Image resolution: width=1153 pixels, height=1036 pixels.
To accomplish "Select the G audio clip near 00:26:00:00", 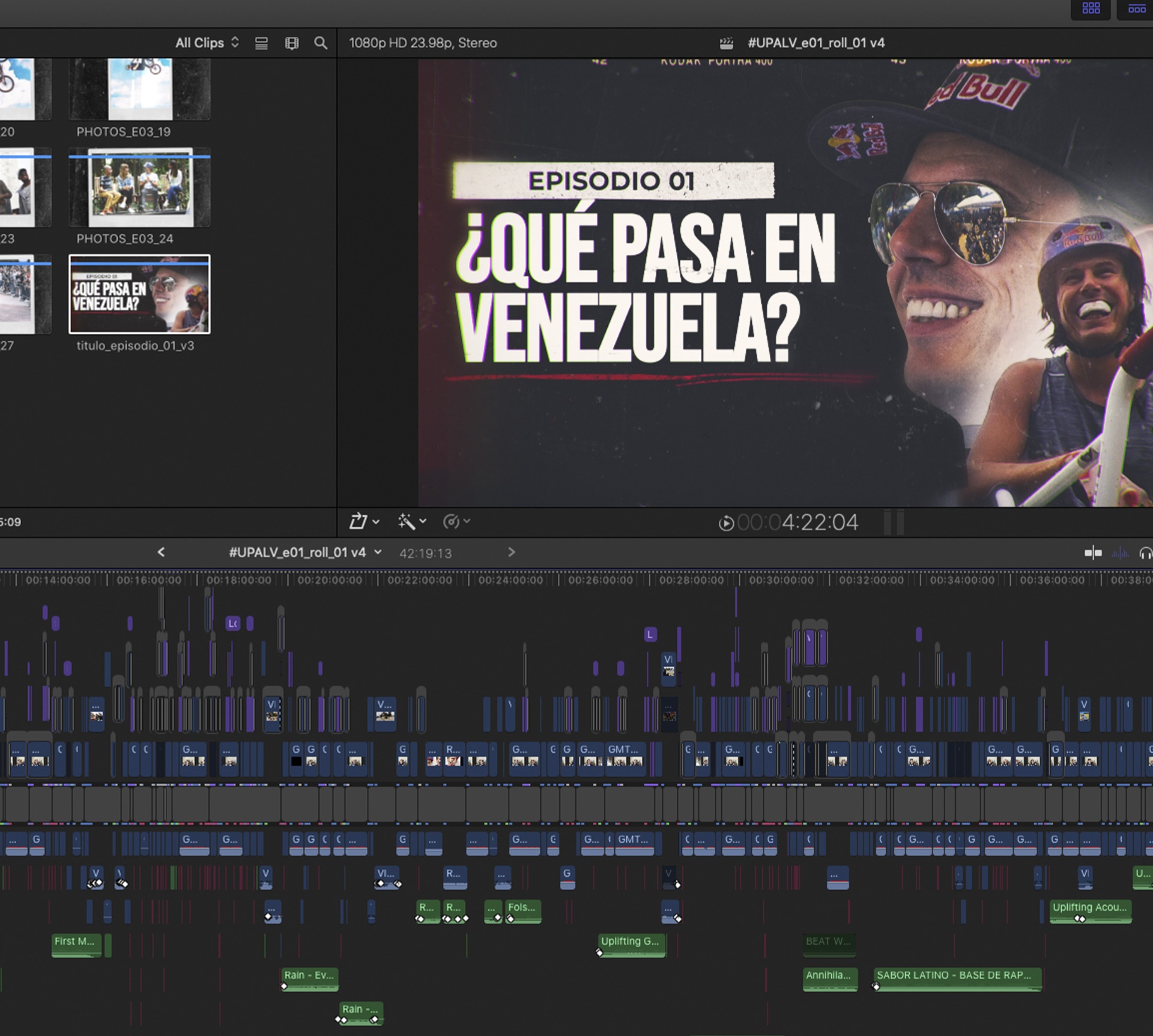I will (x=567, y=877).
